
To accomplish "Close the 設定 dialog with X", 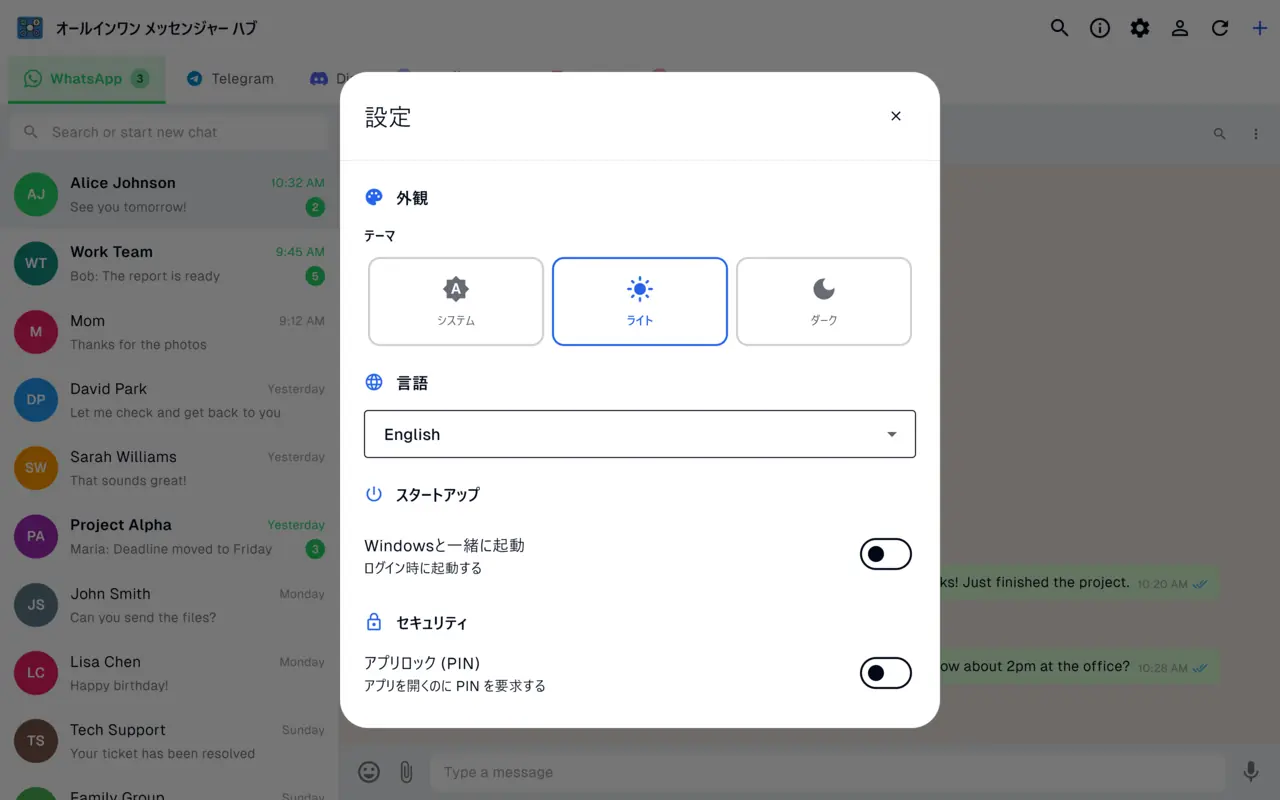I will click(x=896, y=116).
